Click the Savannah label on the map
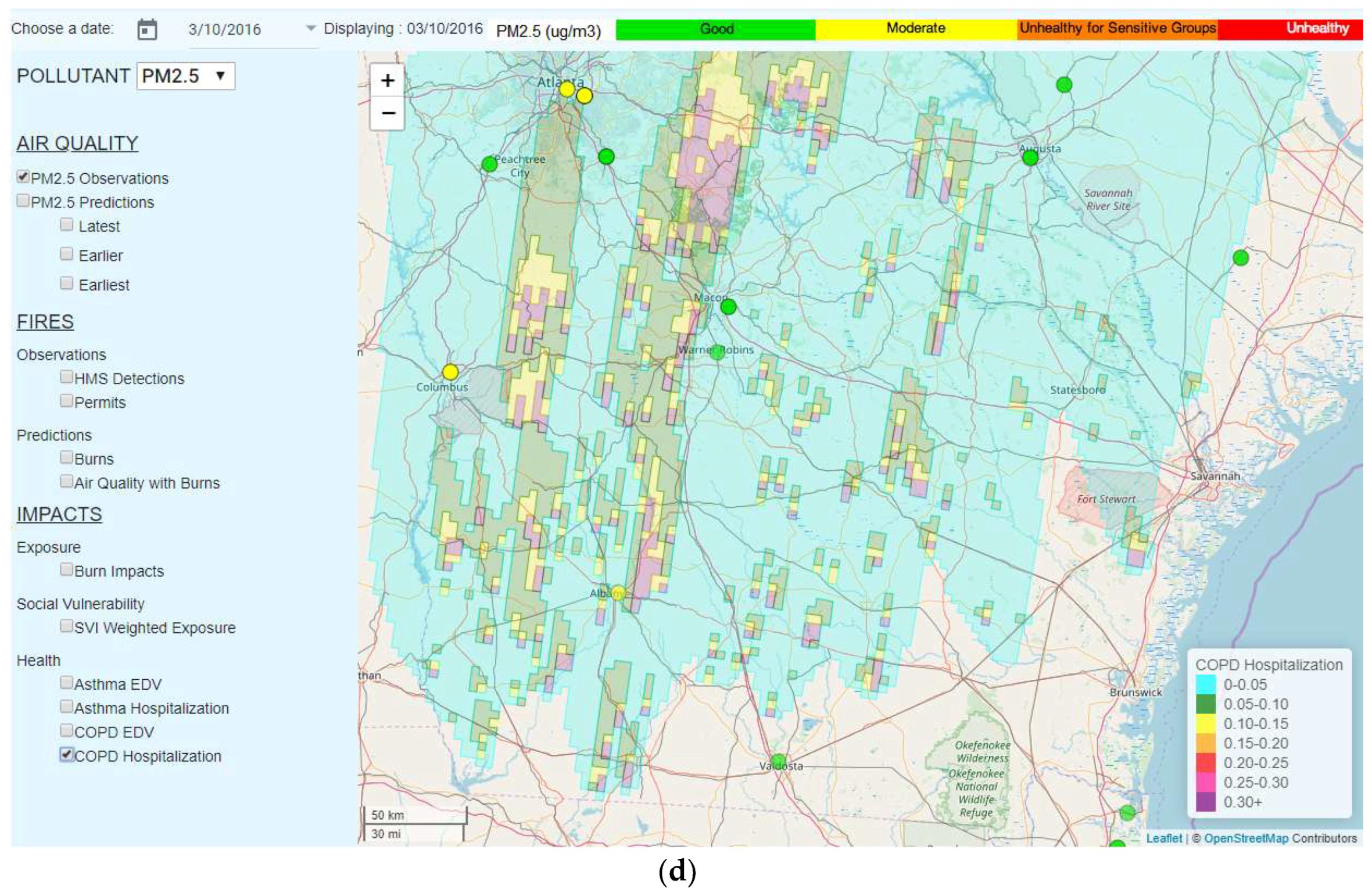The image size is (1372, 896). click(x=1215, y=476)
